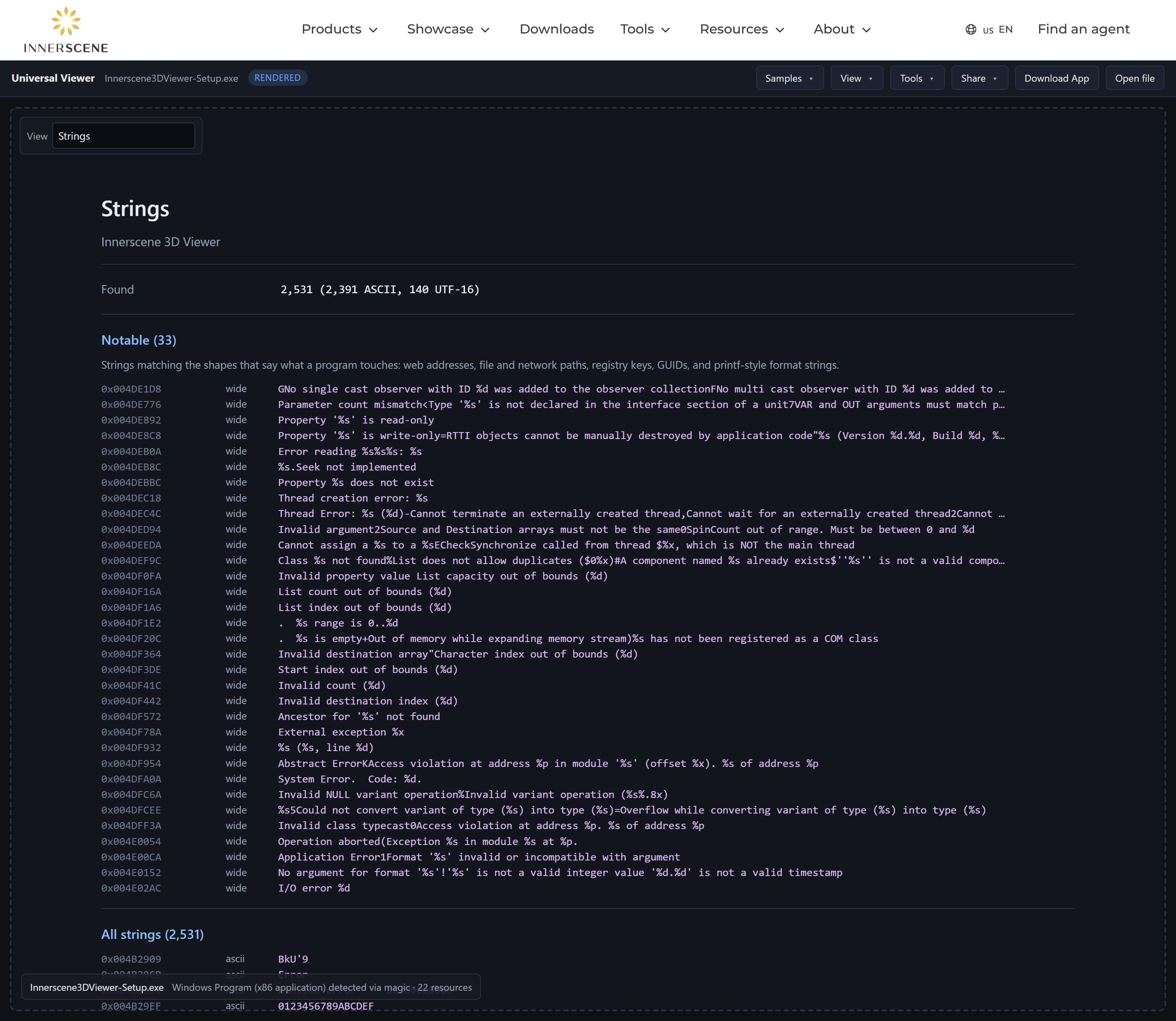1176x1021 pixels.
Task: Select address 0x004E00CA
Action: (131, 857)
